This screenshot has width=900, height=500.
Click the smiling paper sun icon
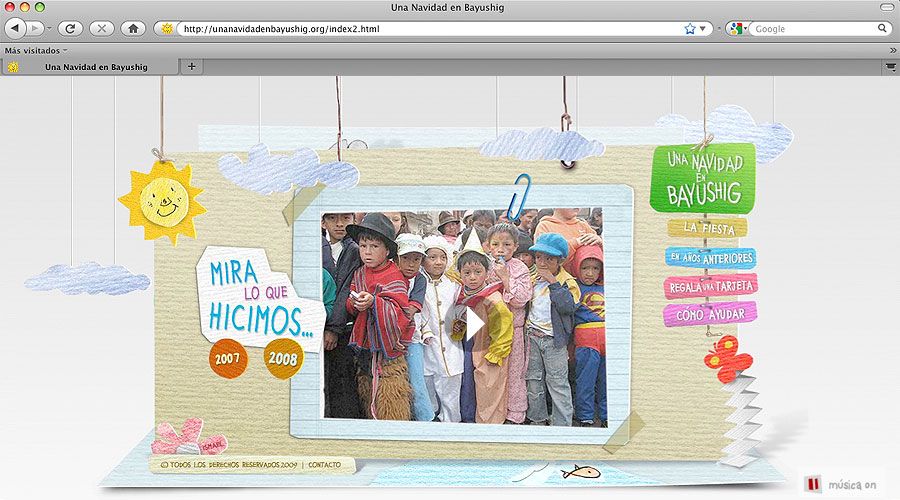click(163, 202)
